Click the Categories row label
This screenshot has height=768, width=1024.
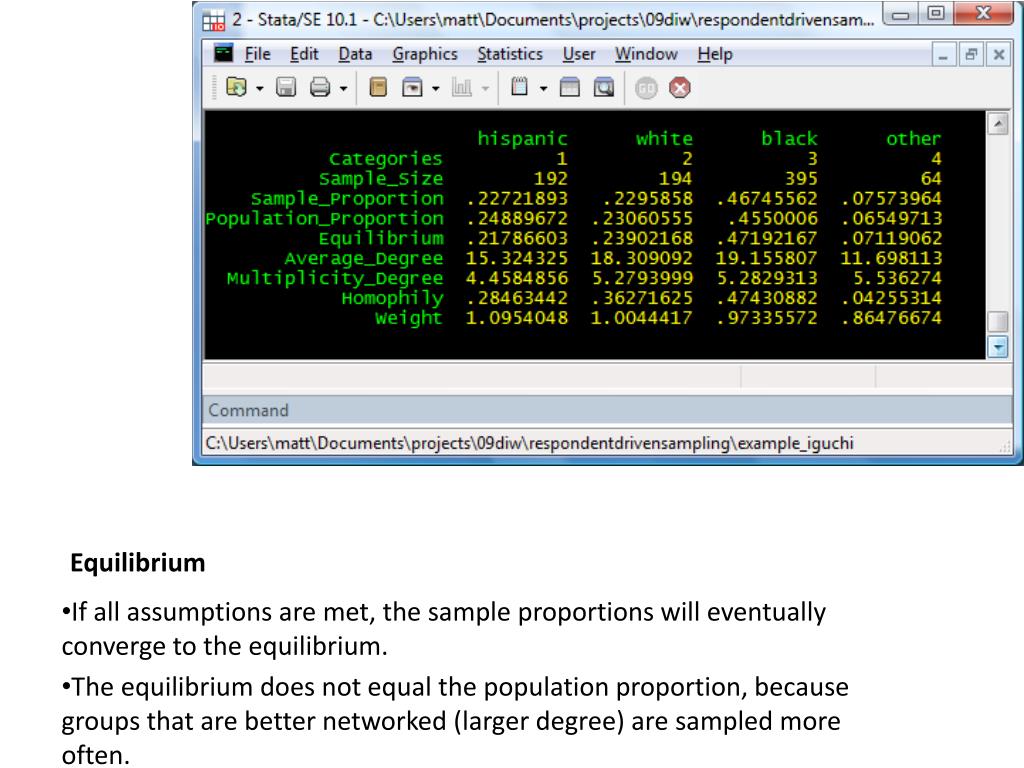[x=385, y=159]
